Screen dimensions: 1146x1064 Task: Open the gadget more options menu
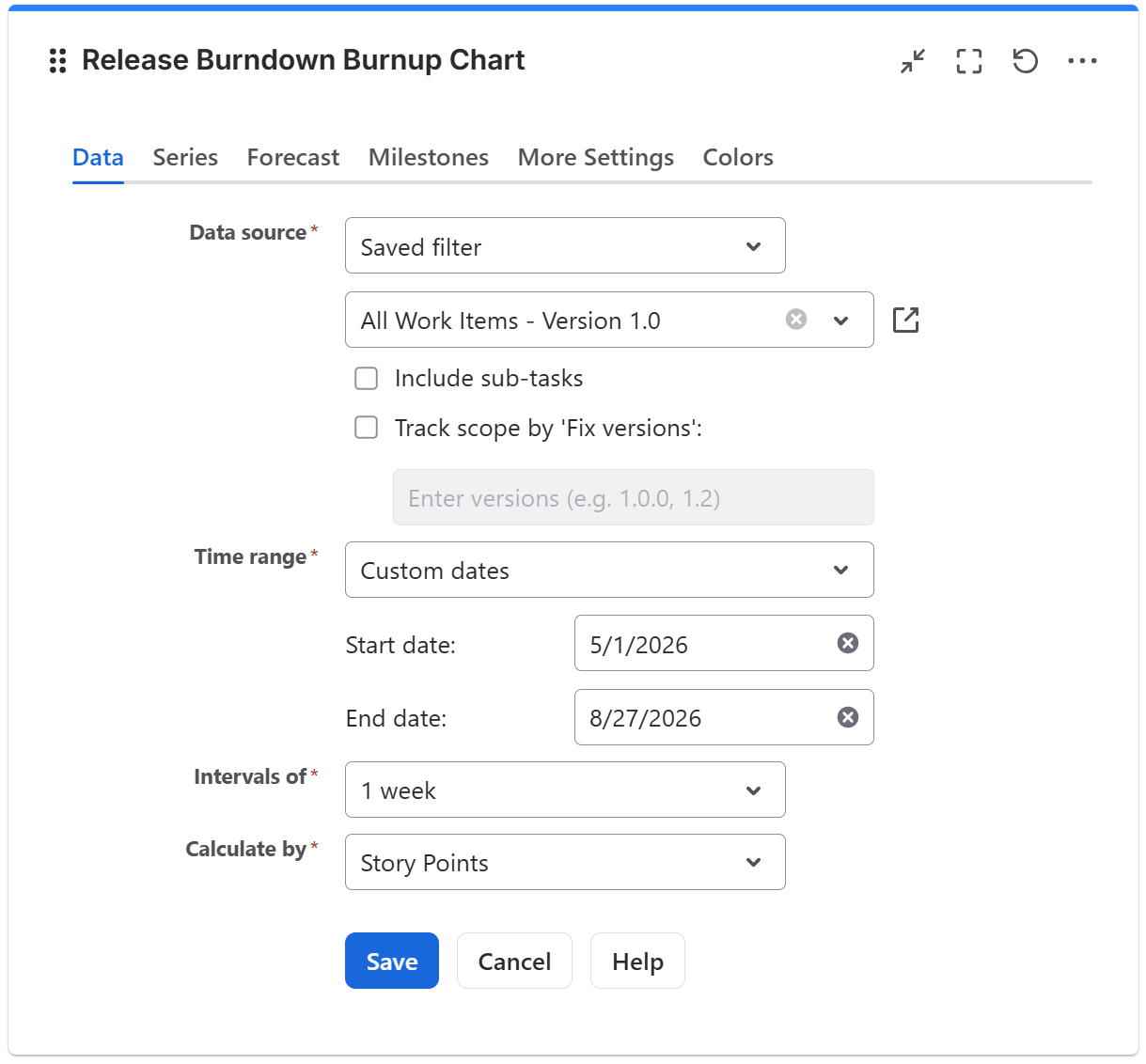pyautogui.click(x=1082, y=61)
